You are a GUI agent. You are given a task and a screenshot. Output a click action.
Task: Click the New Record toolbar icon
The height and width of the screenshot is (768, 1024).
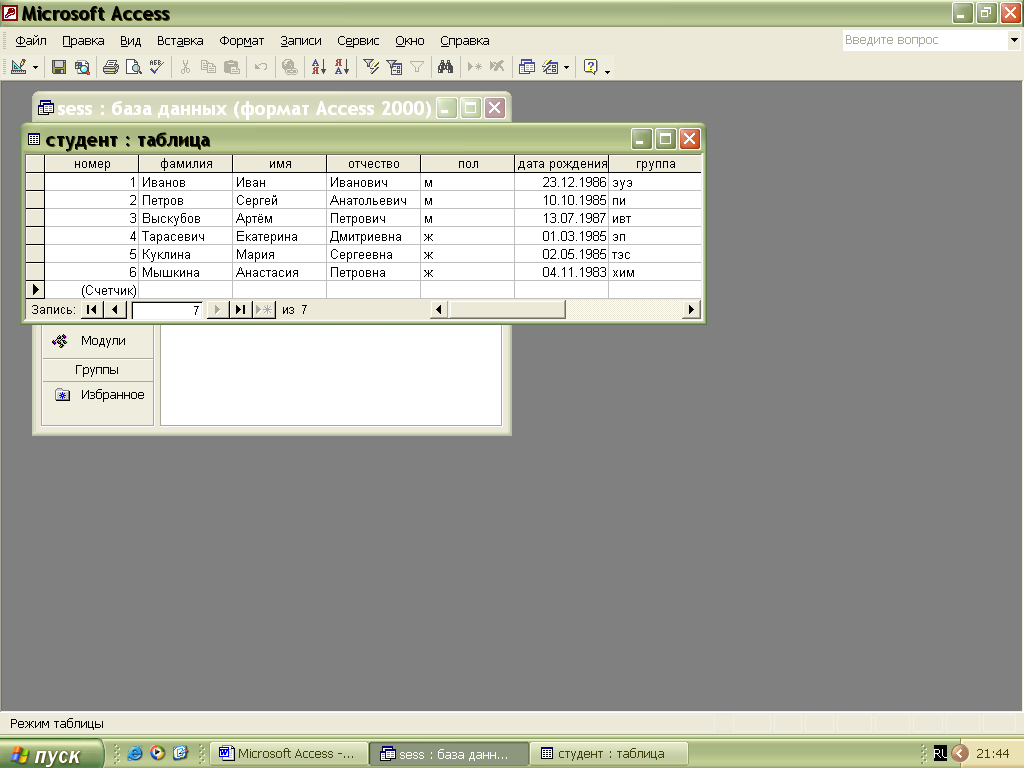tap(475, 67)
